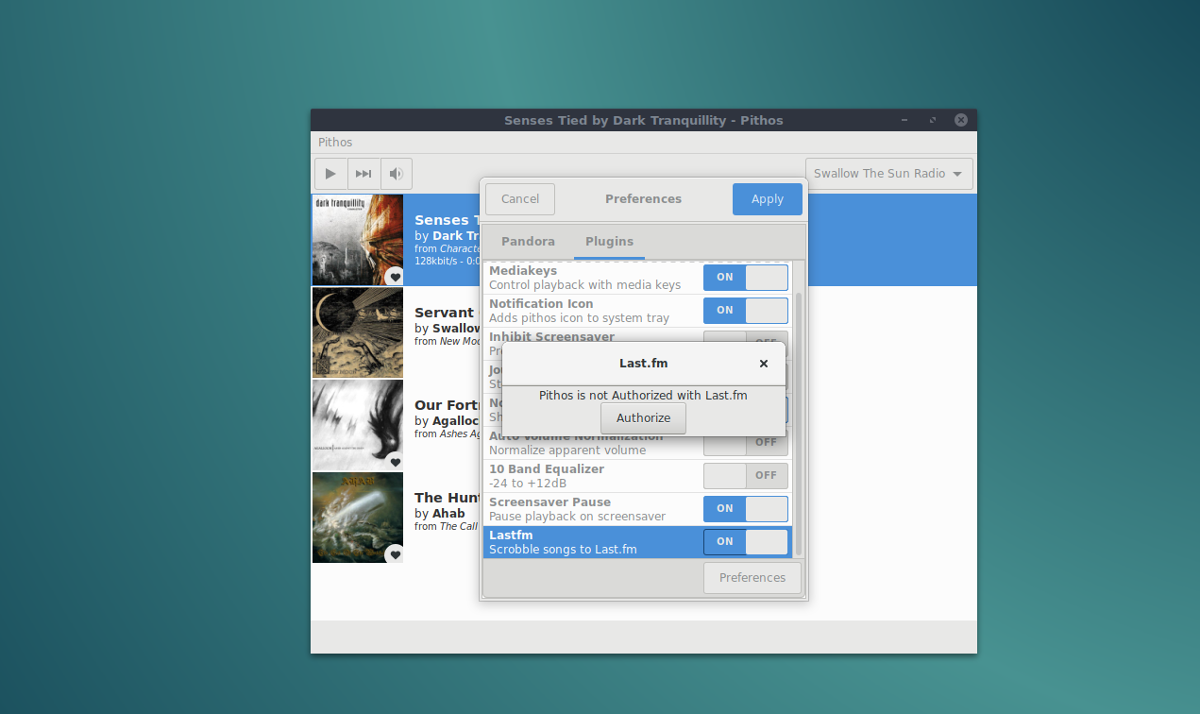The height and width of the screenshot is (714, 1200).
Task: Select the Plugins tab
Action: pos(609,241)
